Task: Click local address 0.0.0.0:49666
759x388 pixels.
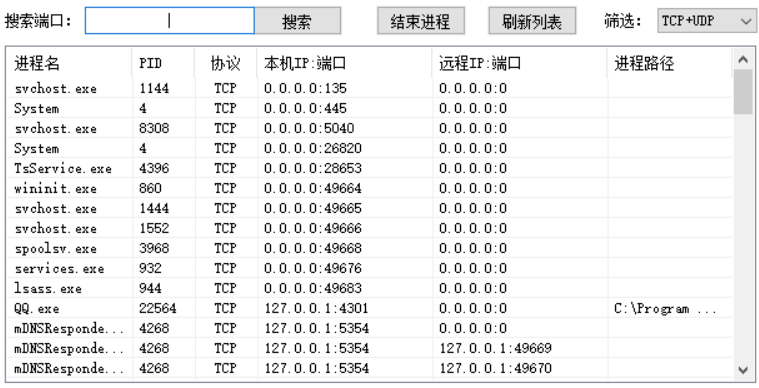Action: click(x=313, y=228)
